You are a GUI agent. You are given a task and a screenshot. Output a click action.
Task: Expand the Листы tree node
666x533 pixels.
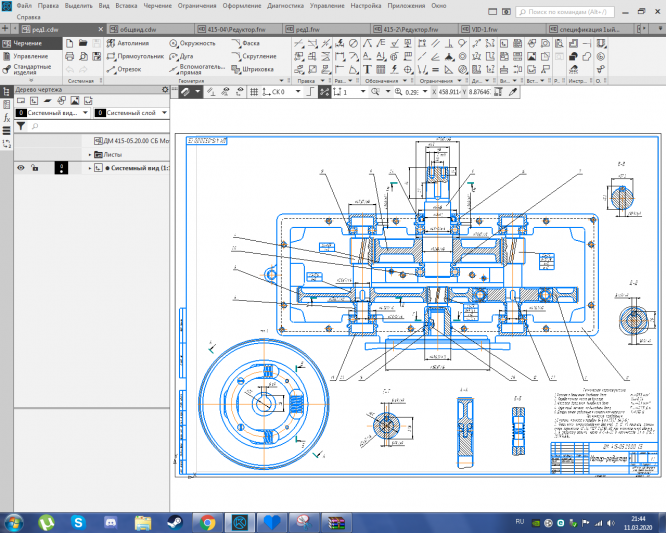click(x=89, y=155)
